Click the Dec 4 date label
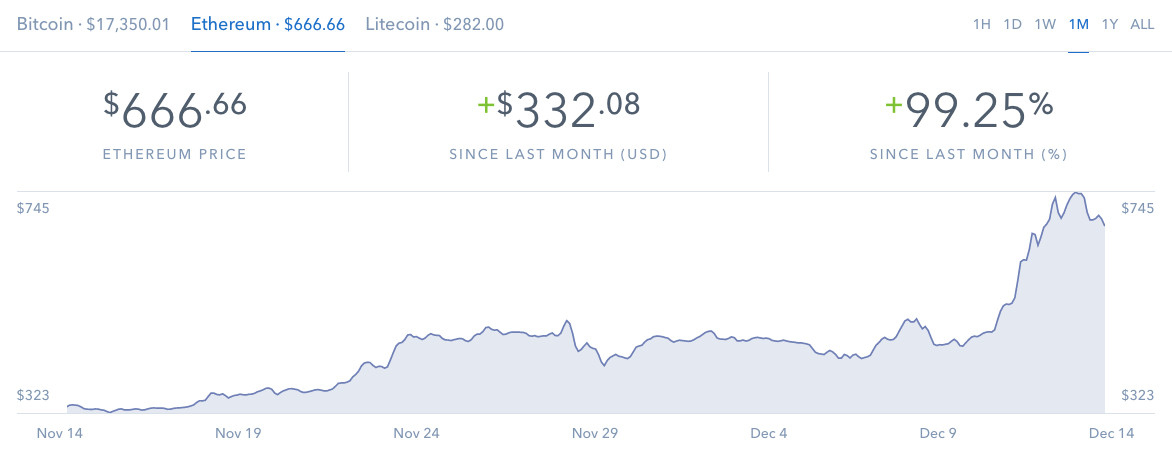This screenshot has width=1172, height=454. [x=769, y=434]
